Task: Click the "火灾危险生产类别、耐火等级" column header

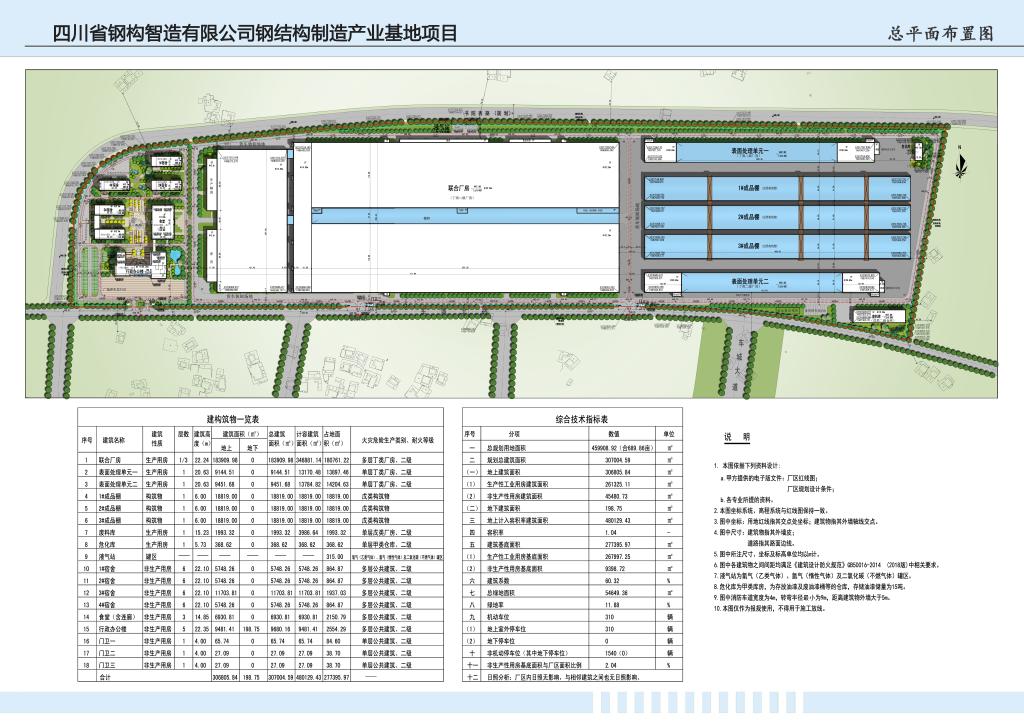Action: tap(397, 441)
